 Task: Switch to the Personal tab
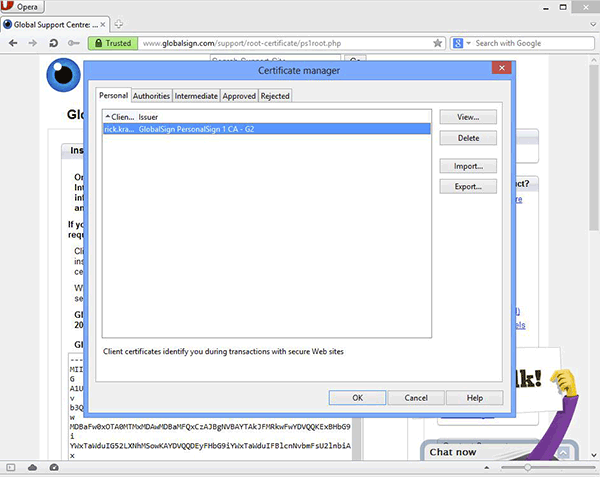click(113, 95)
